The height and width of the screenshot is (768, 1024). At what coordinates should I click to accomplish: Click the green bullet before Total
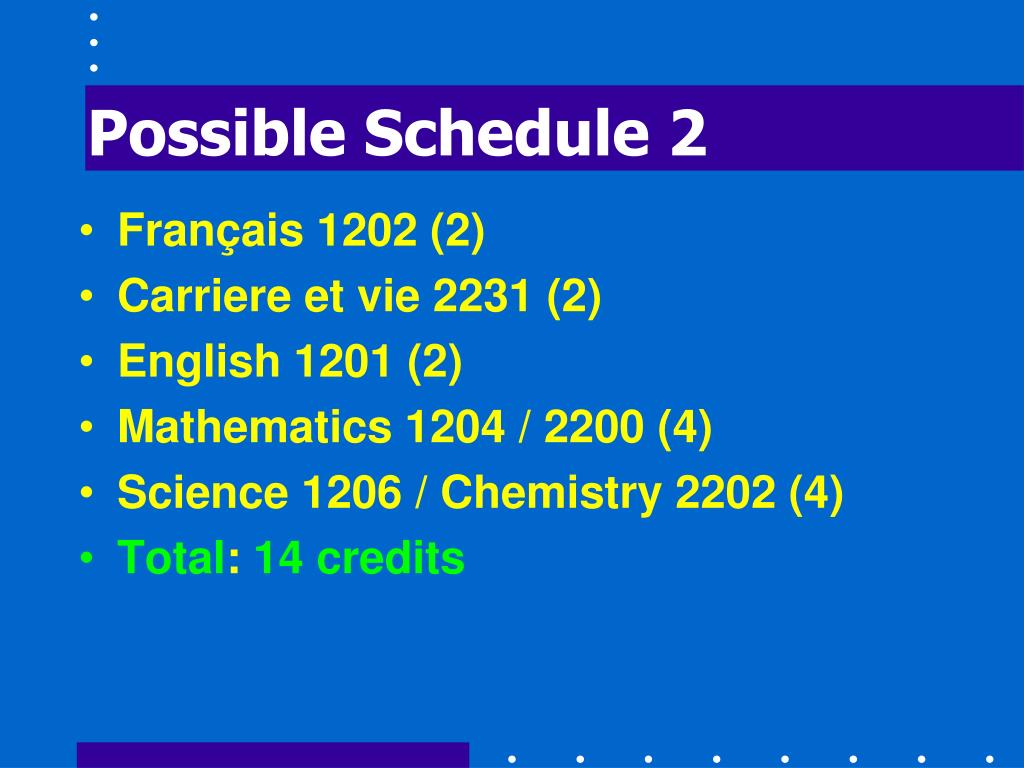(87, 558)
